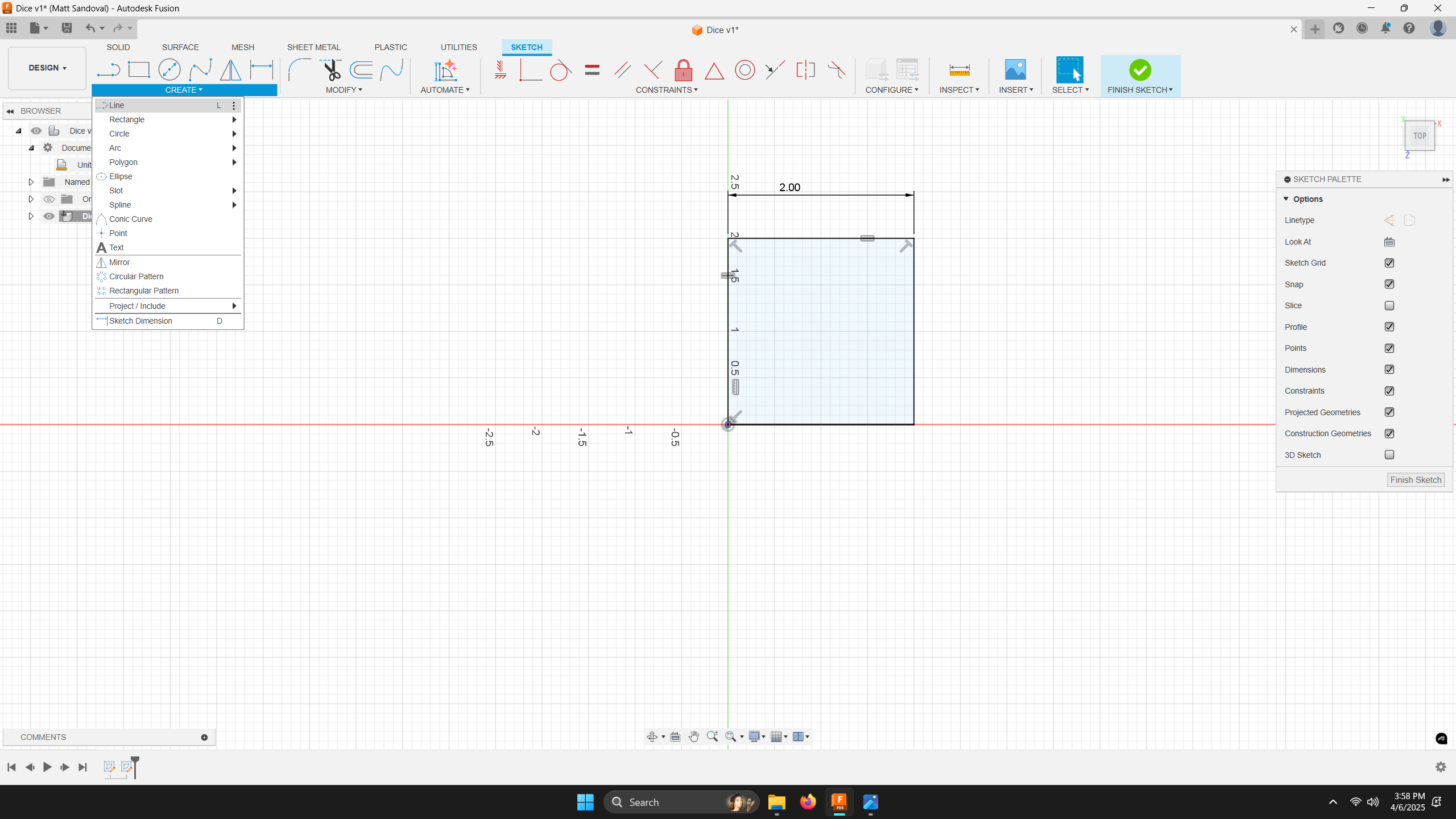Click the first sketch feature in the timeline

click(x=109, y=767)
